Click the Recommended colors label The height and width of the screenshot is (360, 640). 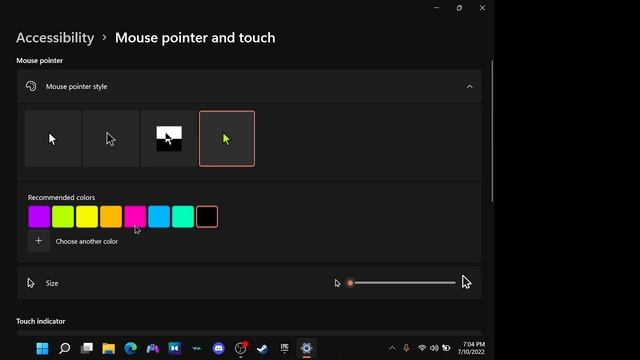pyautogui.click(x=61, y=198)
